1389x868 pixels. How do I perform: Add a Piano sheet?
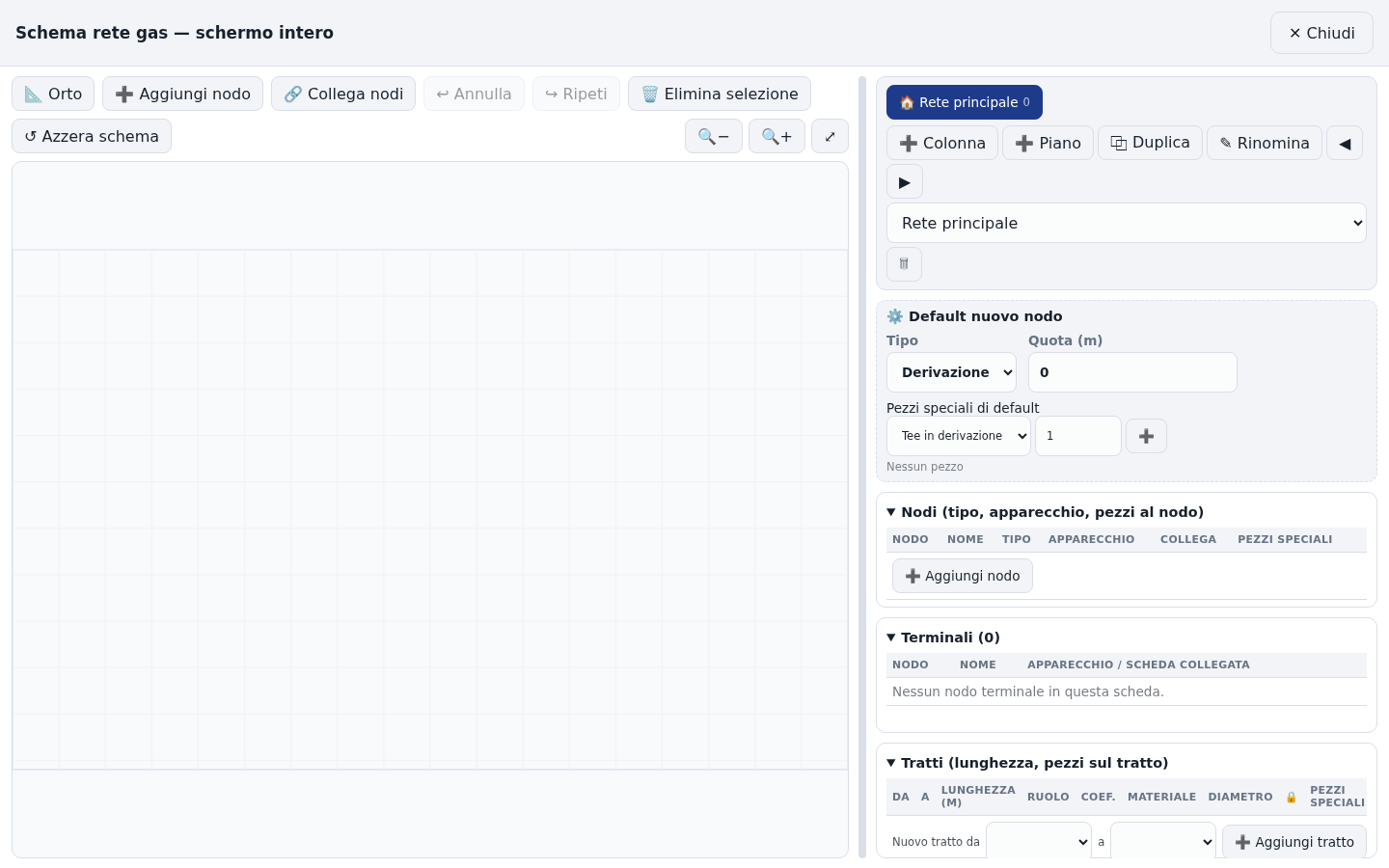click(1048, 143)
